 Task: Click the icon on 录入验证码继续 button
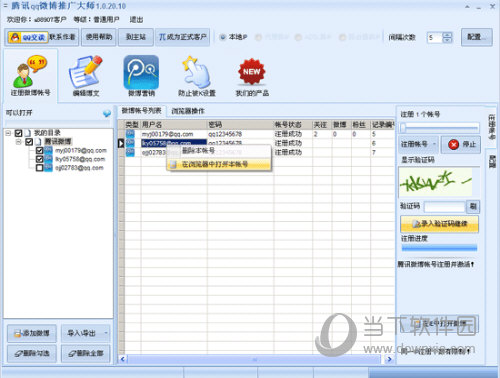(417, 224)
